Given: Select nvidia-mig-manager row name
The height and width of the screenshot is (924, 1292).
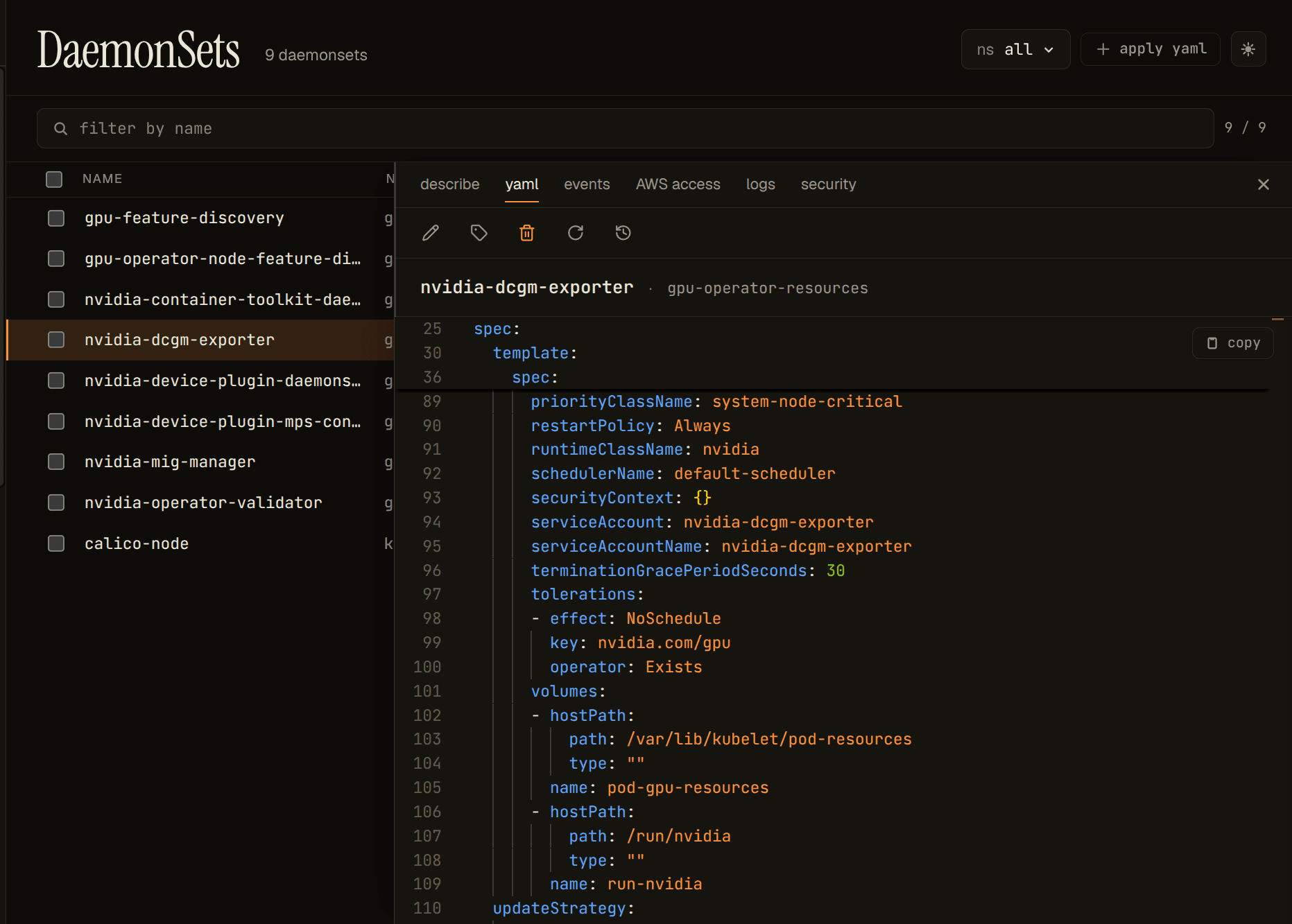Looking at the screenshot, I should (x=170, y=462).
